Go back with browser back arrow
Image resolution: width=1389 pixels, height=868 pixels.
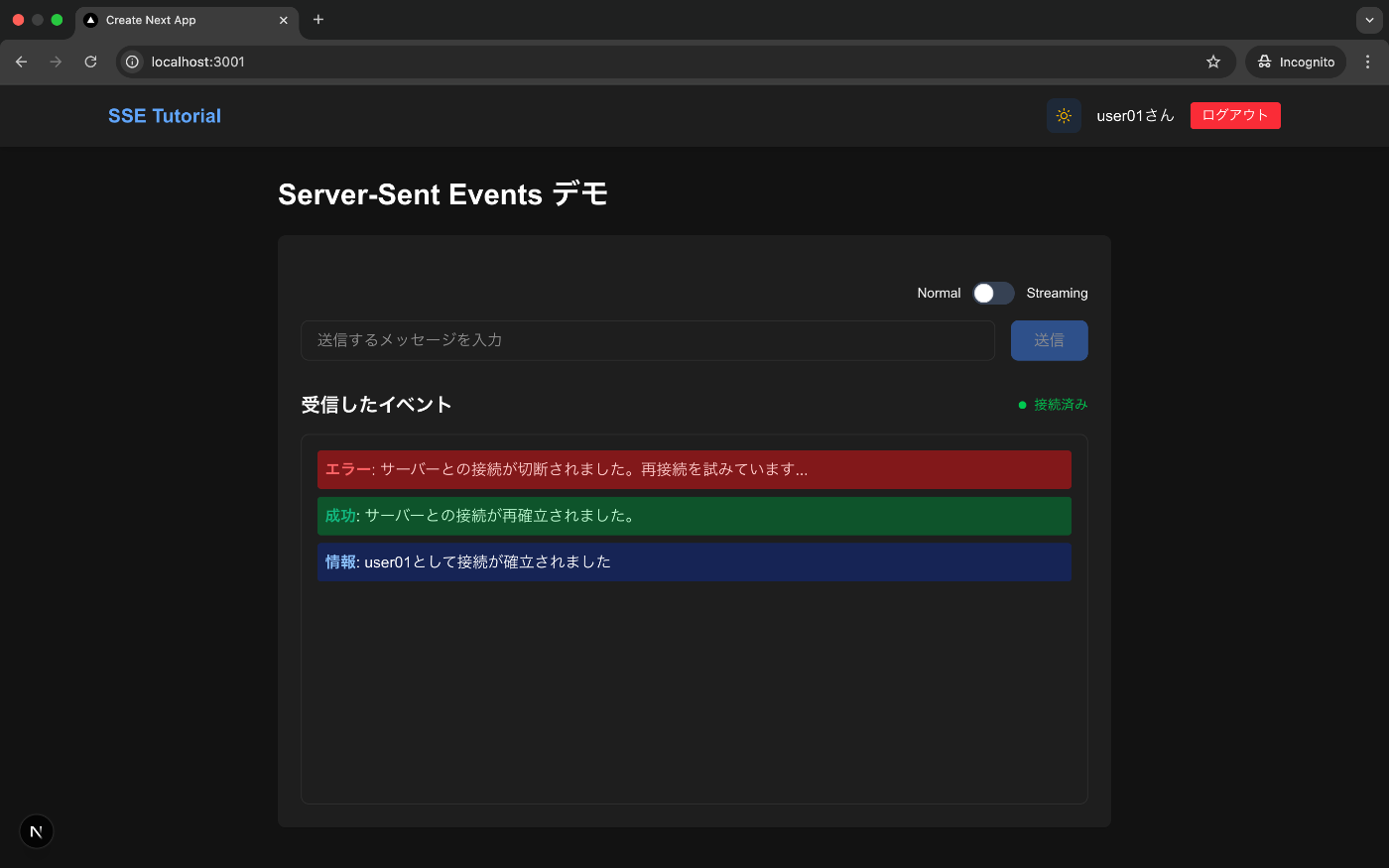pyautogui.click(x=22, y=62)
